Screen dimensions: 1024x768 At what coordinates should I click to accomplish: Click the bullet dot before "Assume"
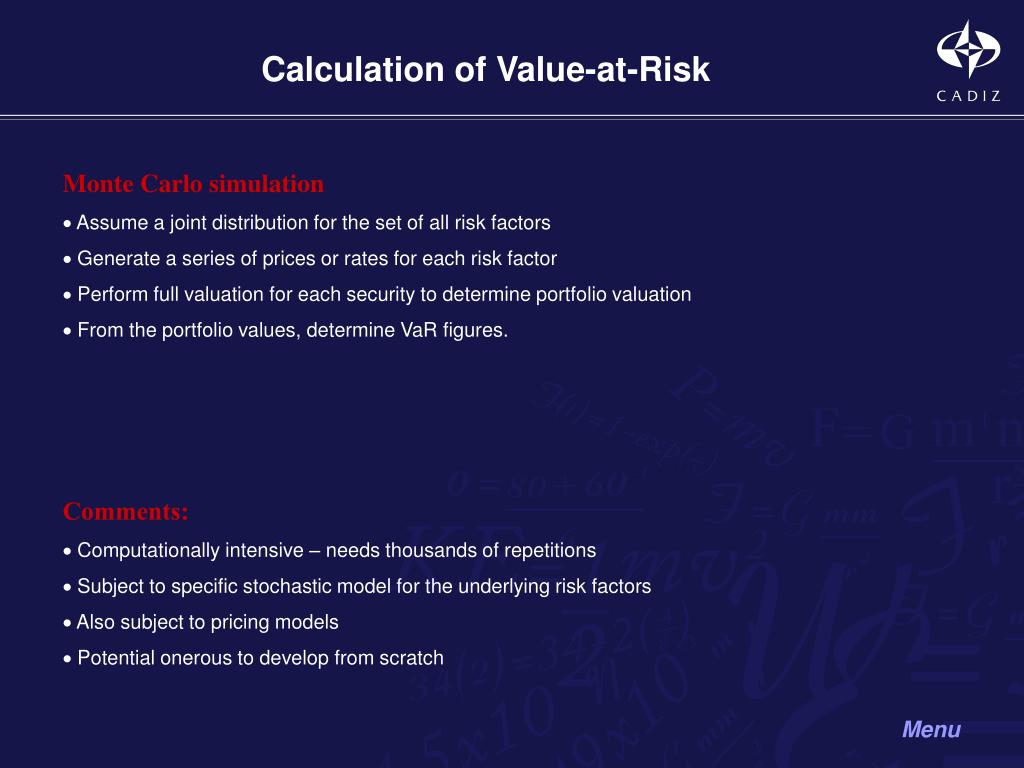point(67,224)
